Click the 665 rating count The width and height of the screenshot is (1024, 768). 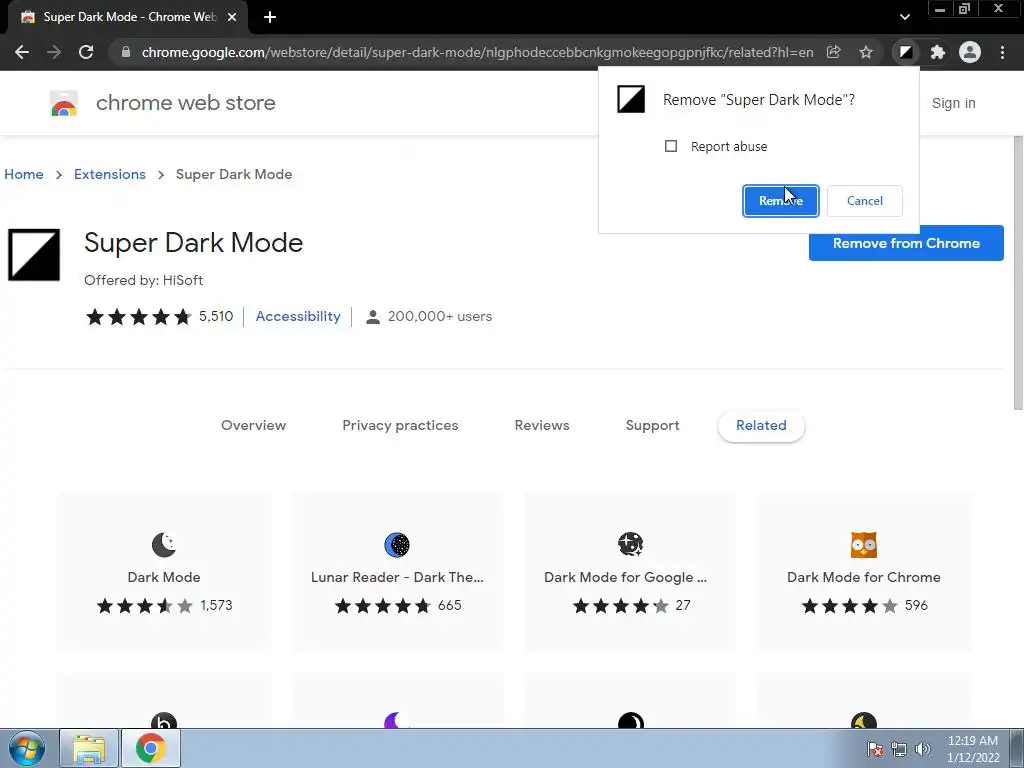coord(449,605)
